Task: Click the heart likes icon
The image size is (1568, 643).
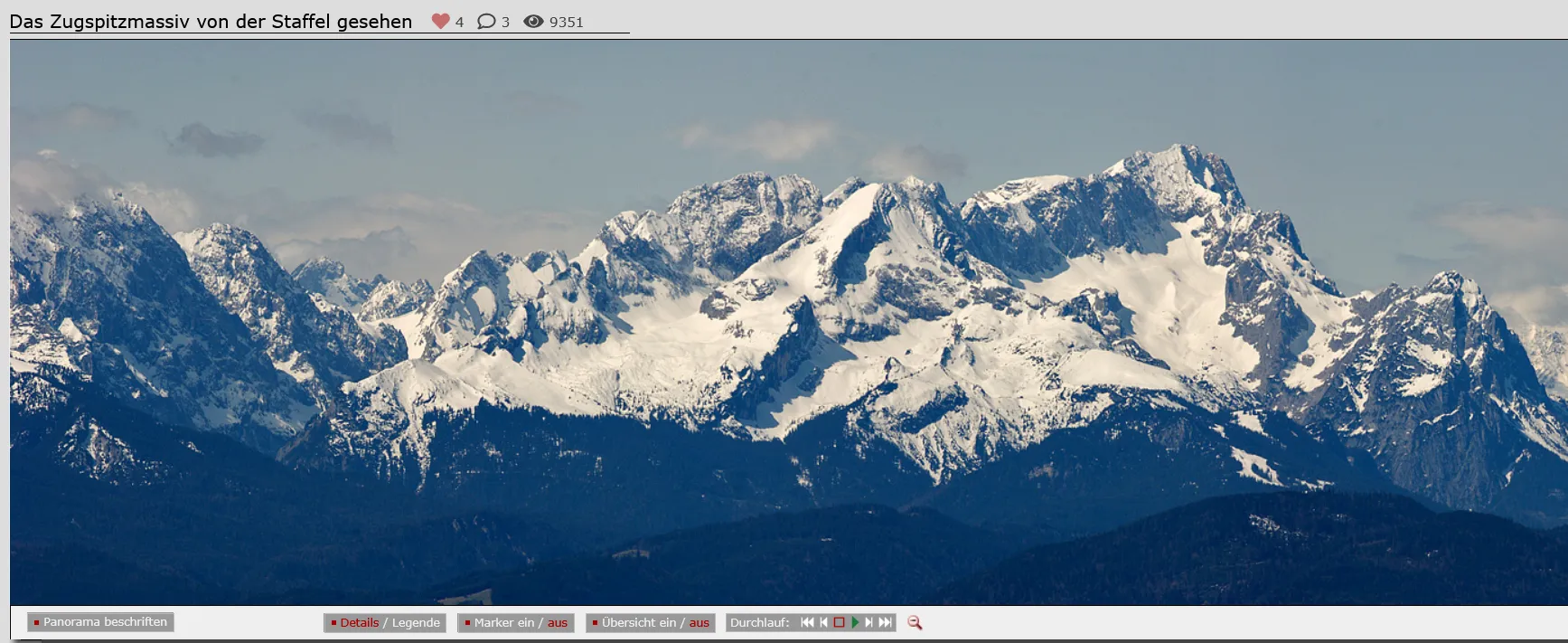Action: pyautogui.click(x=440, y=21)
